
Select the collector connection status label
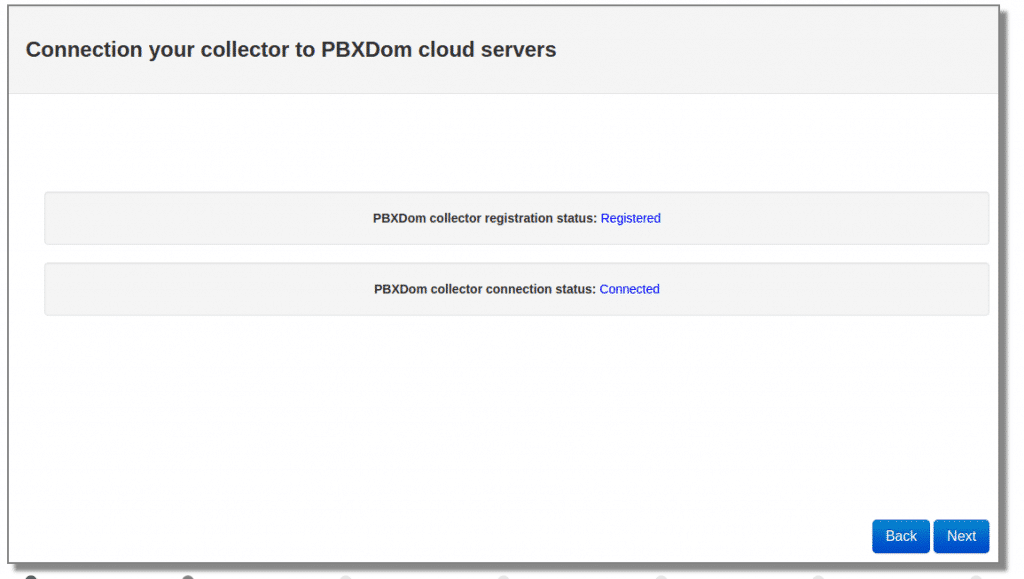tap(485, 289)
